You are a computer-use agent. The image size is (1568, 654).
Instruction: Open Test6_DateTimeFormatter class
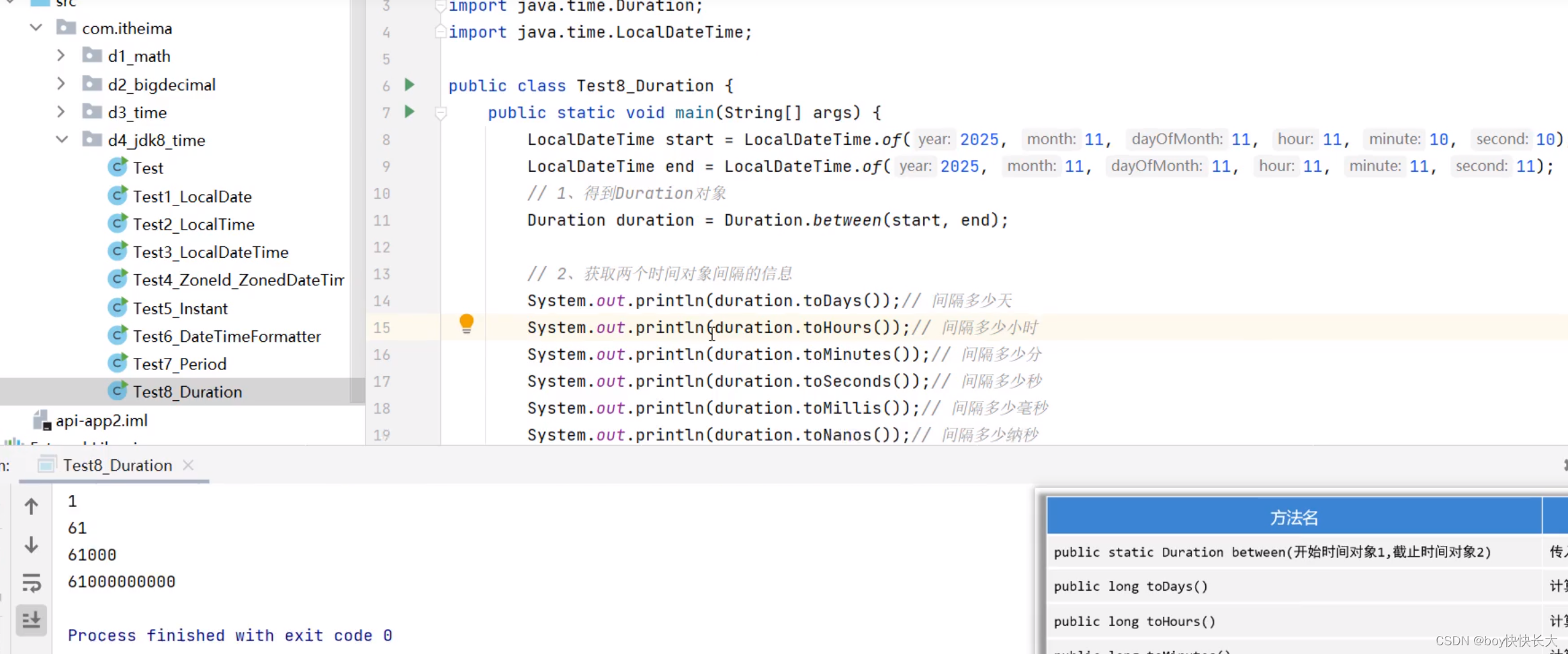[x=227, y=336]
